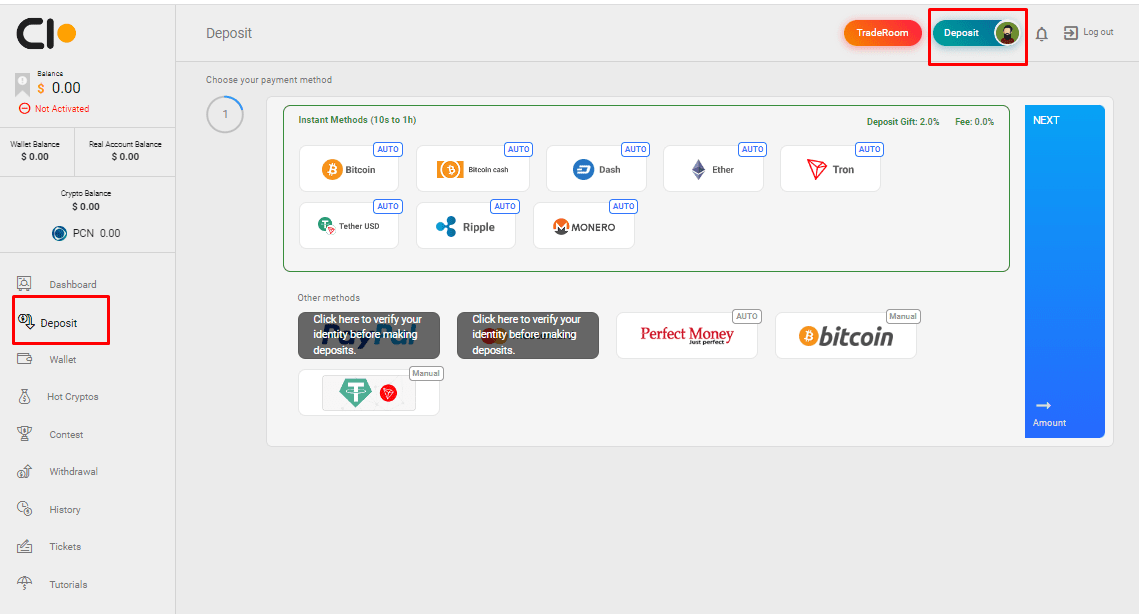The image size is (1139, 614).
Task: Click the Real Account Balance box
Action: pos(125,150)
